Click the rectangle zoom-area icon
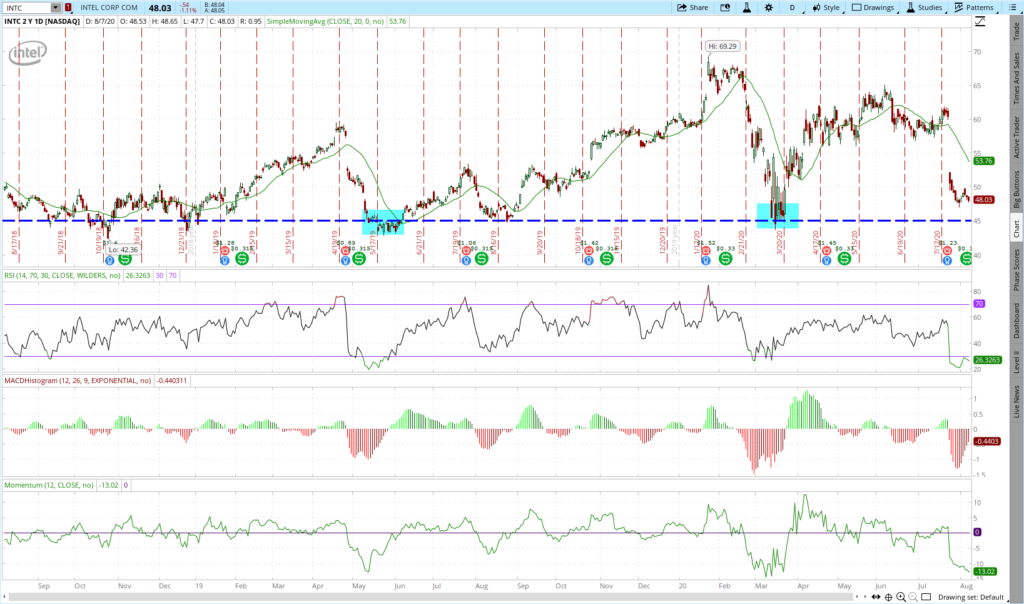The image size is (1024, 604). coord(926,597)
